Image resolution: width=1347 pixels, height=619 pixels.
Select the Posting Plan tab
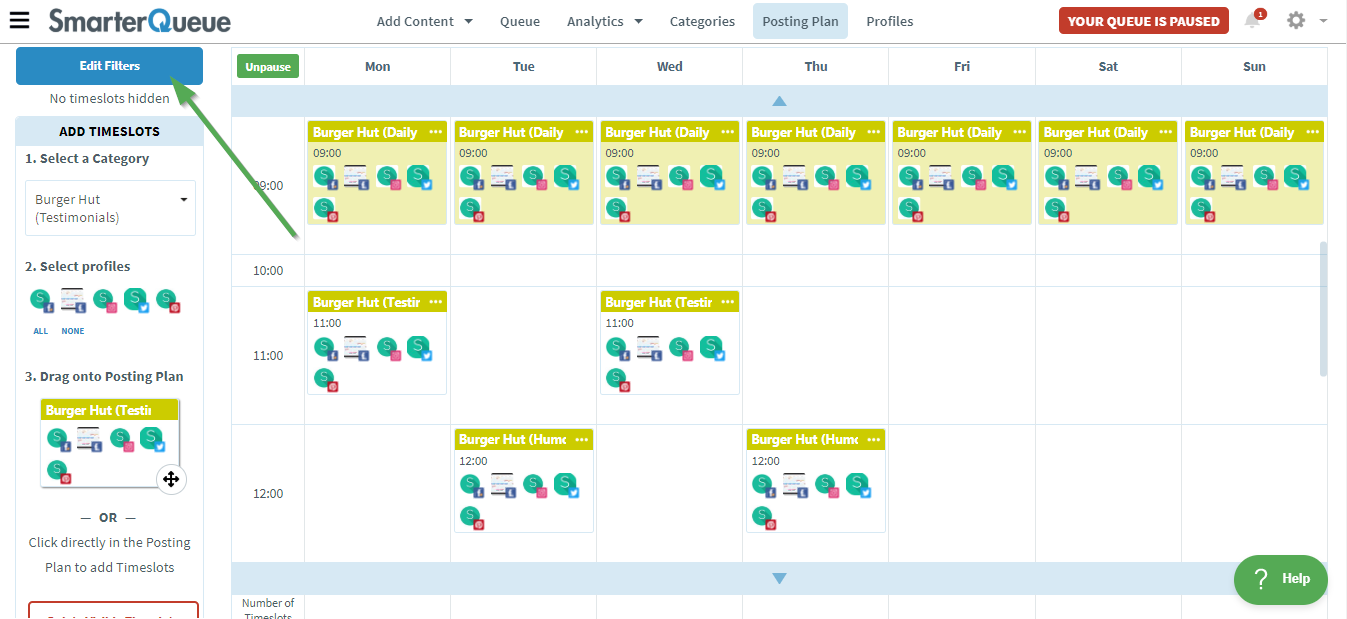[x=800, y=21]
